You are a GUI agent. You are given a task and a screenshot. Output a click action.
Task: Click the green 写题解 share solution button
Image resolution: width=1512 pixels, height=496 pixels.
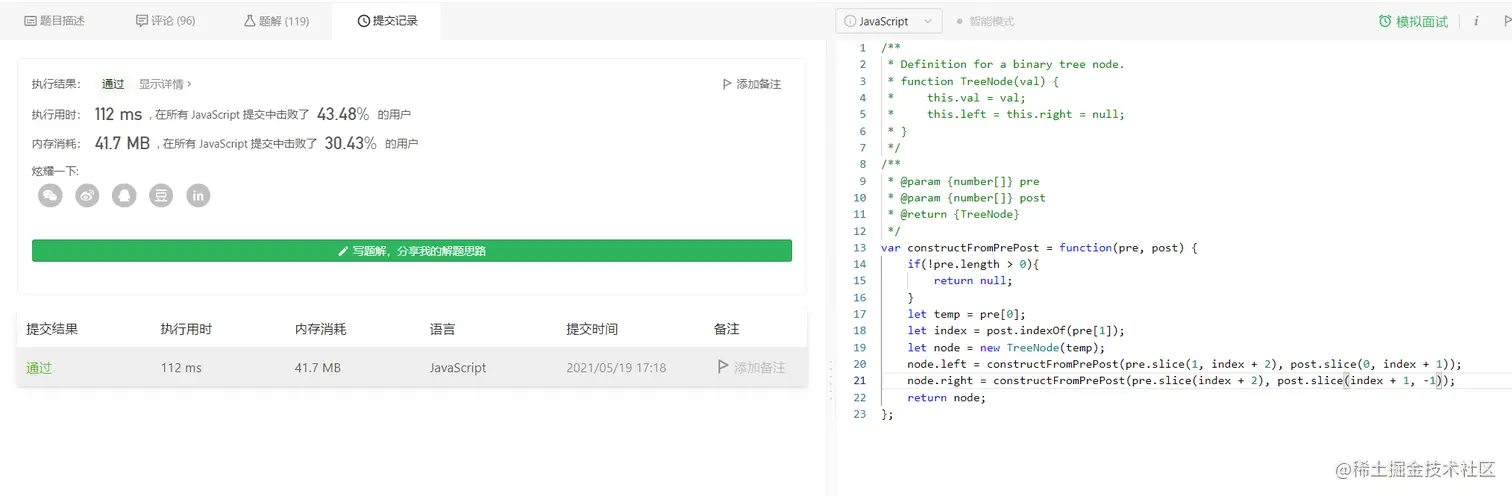(412, 251)
